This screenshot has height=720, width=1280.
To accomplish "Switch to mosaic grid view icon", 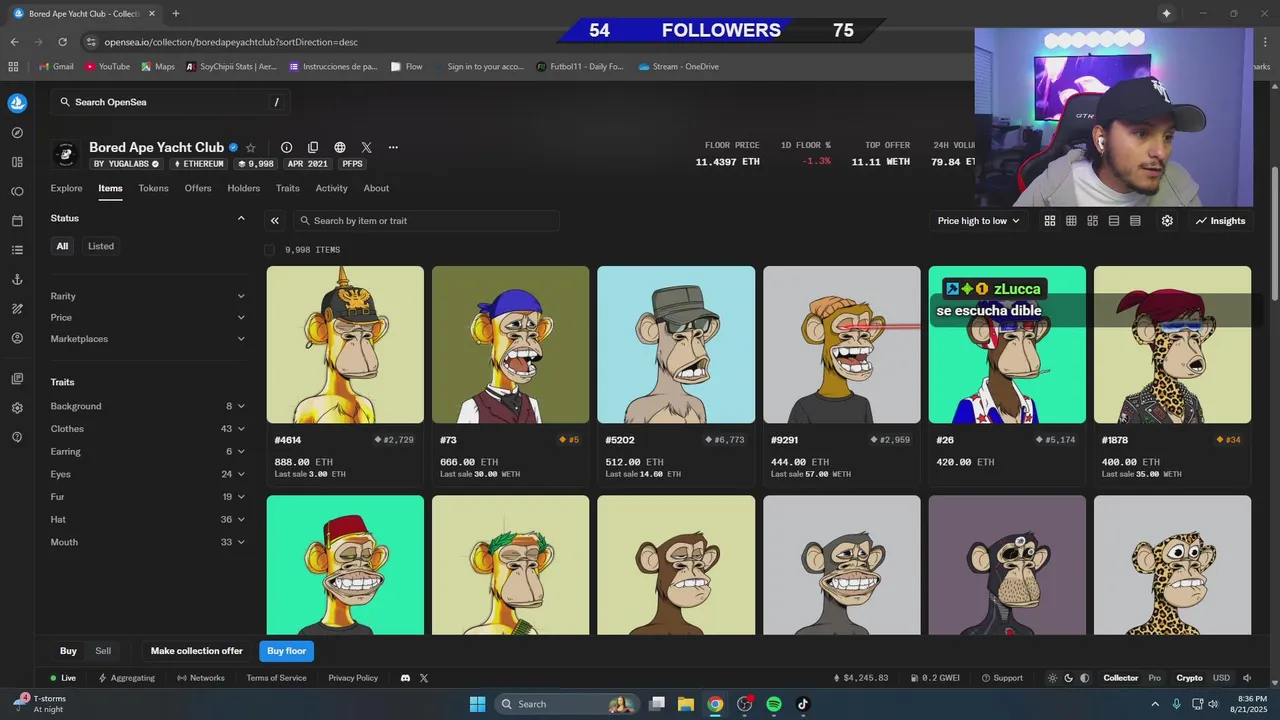I will (1093, 221).
